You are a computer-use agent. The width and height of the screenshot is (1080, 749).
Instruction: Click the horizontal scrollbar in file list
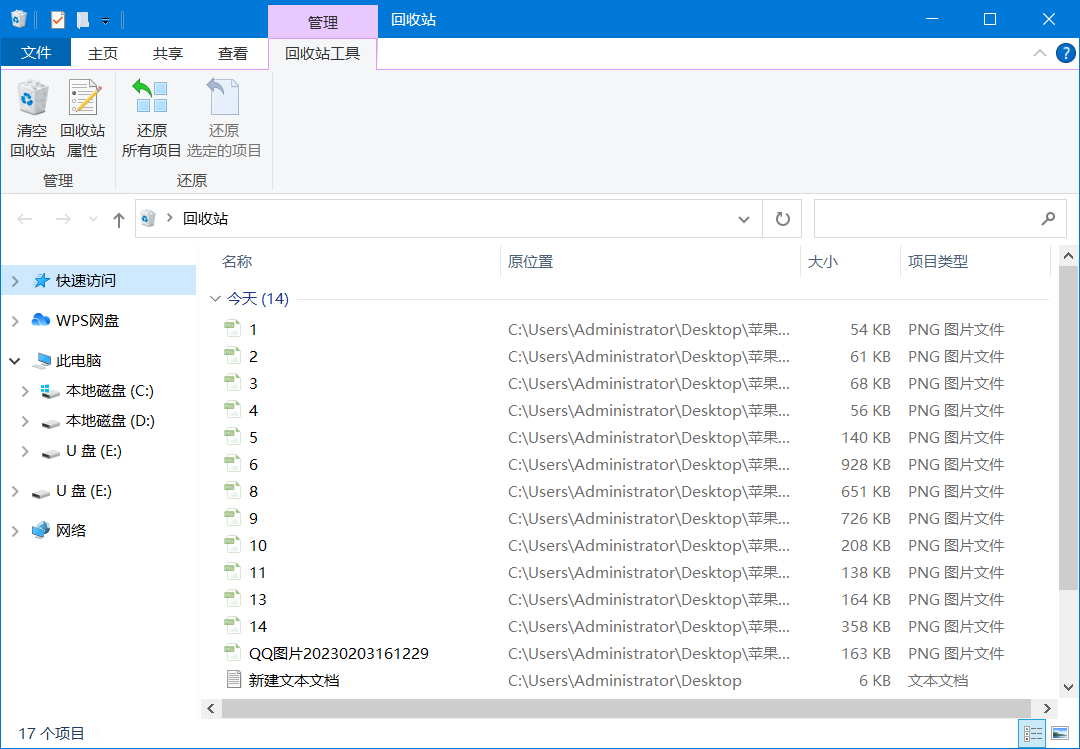(620, 708)
